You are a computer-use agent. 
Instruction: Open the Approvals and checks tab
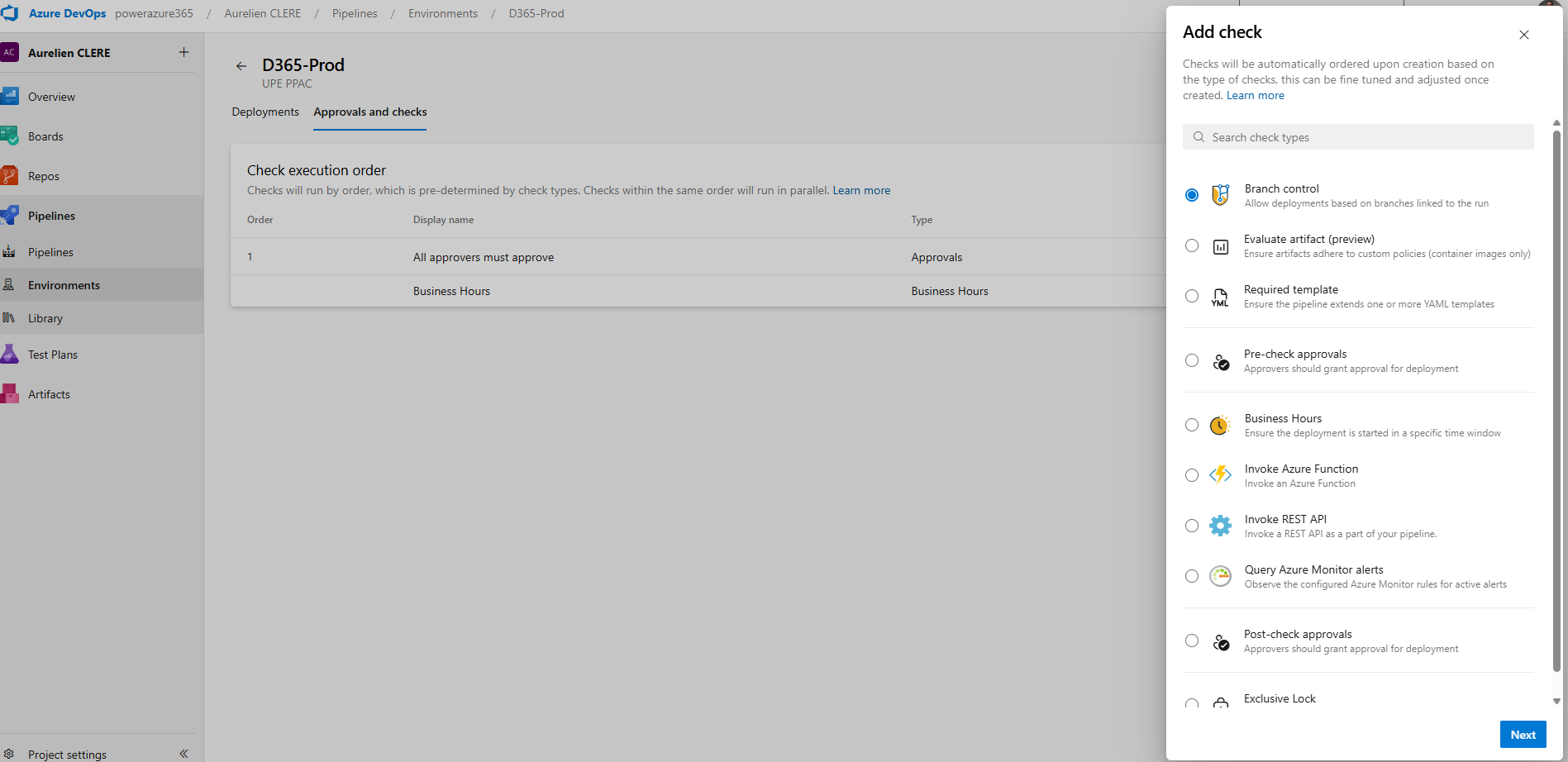tap(370, 112)
